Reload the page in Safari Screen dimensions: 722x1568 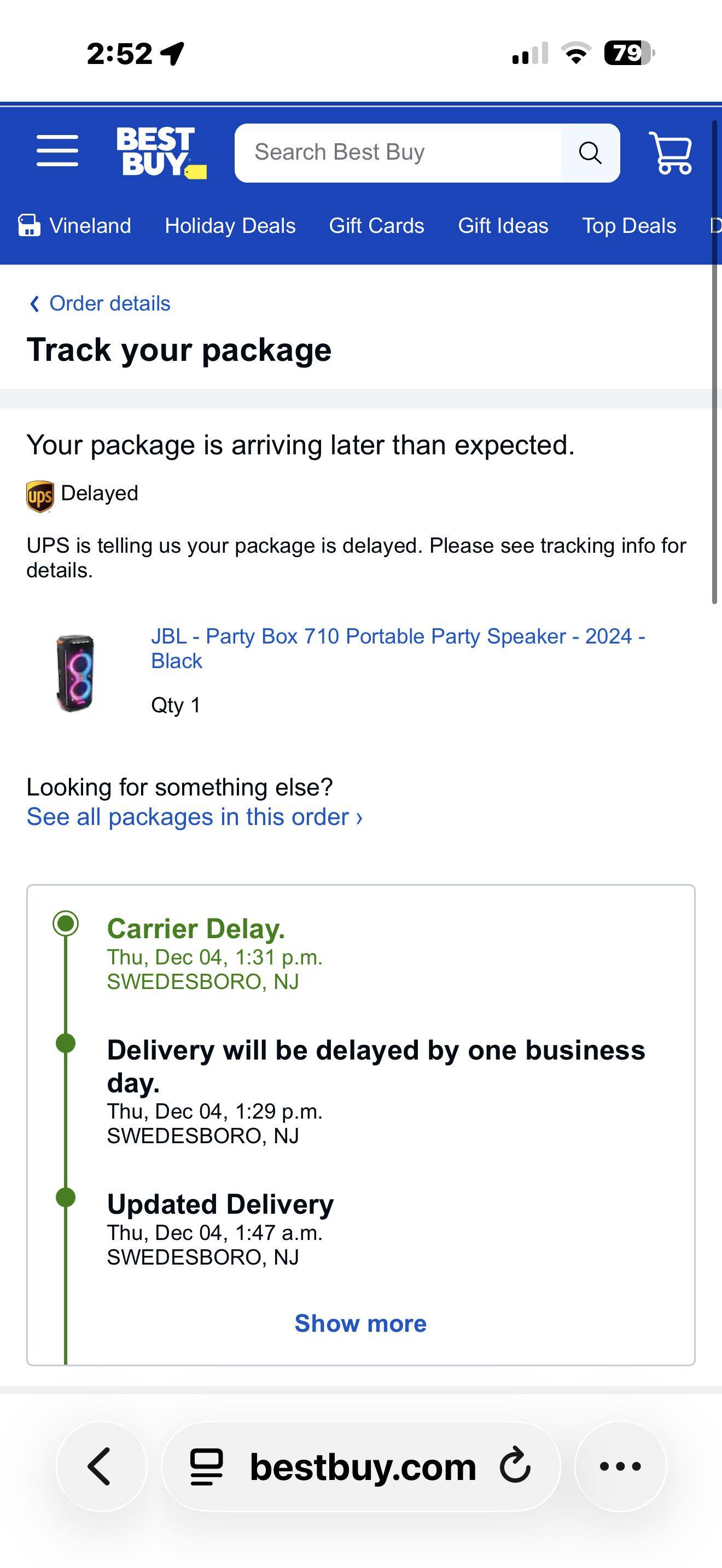pyautogui.click(x=514, y=1466)
